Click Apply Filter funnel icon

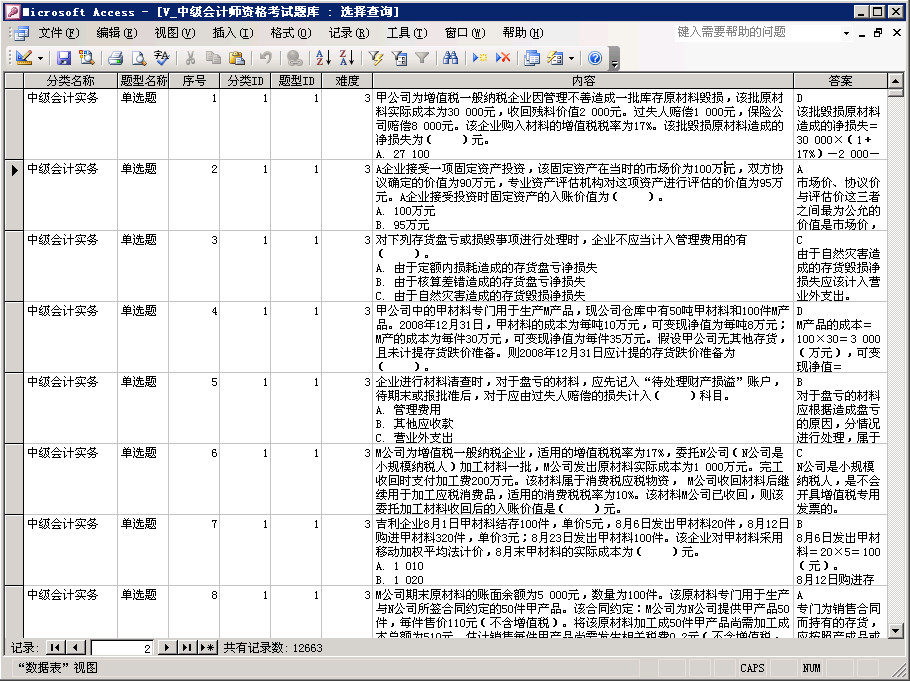[x=422, y=57]
